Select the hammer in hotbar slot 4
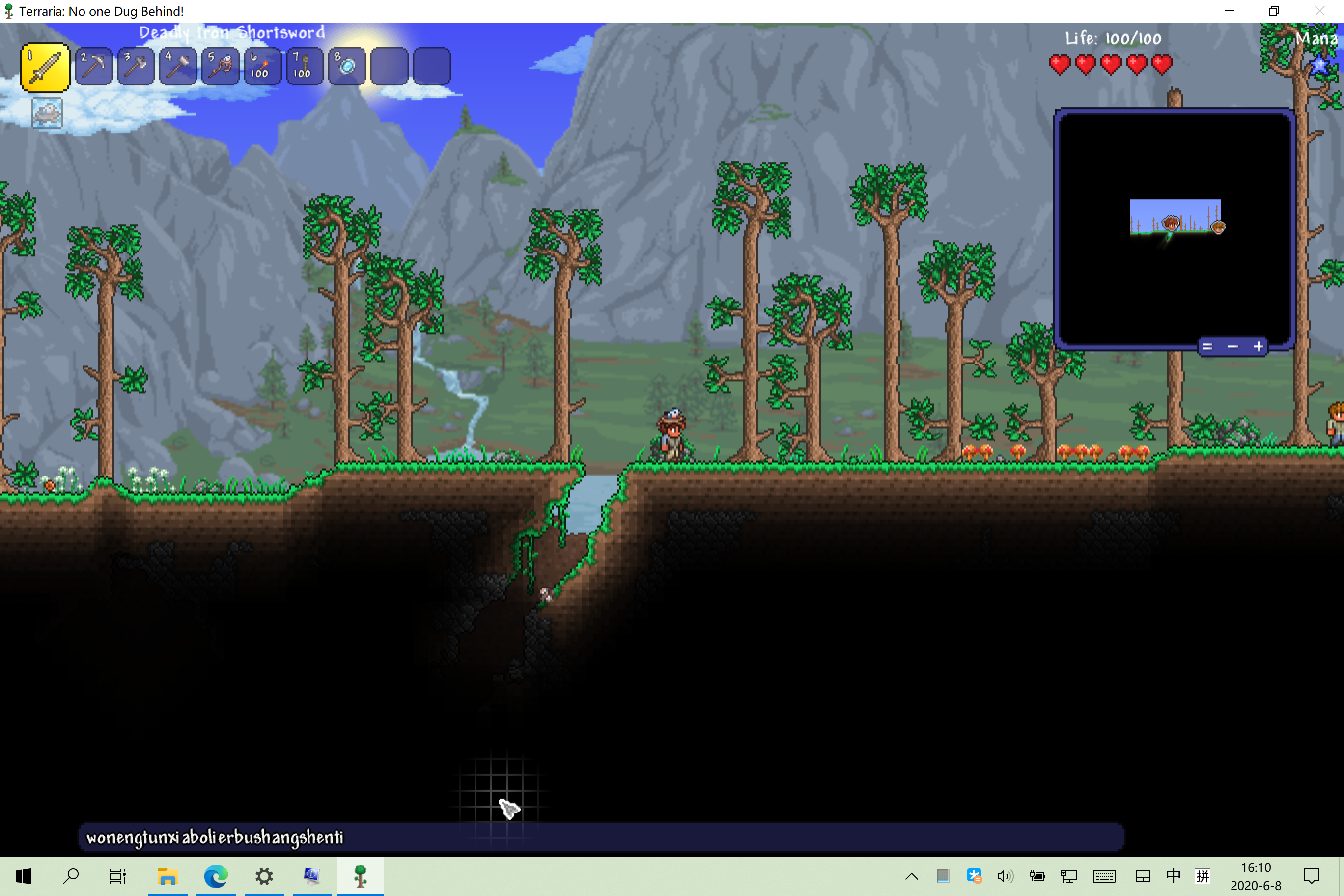The width and height of the screenshot is (1344, 896). (x=178, y=66)
